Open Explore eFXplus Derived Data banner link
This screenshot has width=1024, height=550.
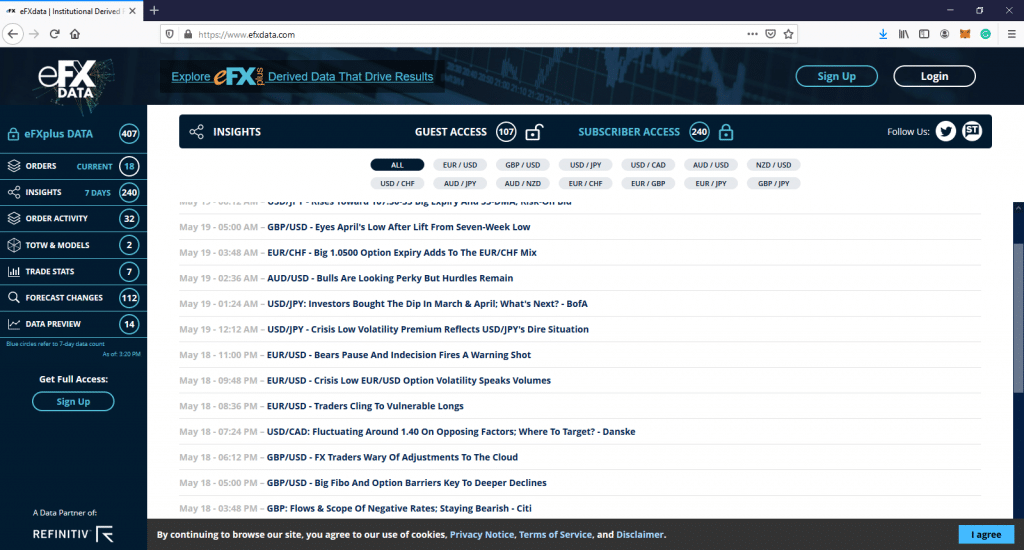[x=302, y=76]
